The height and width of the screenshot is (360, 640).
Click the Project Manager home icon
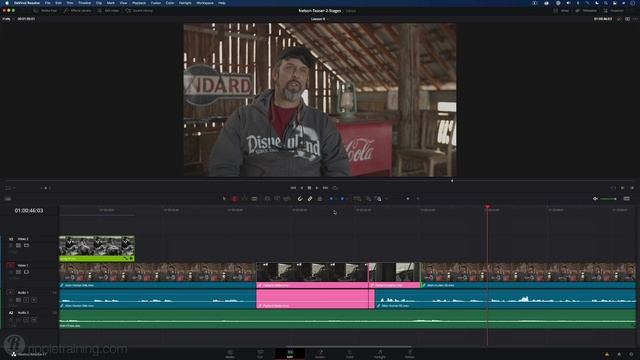[x=619, y=354]
